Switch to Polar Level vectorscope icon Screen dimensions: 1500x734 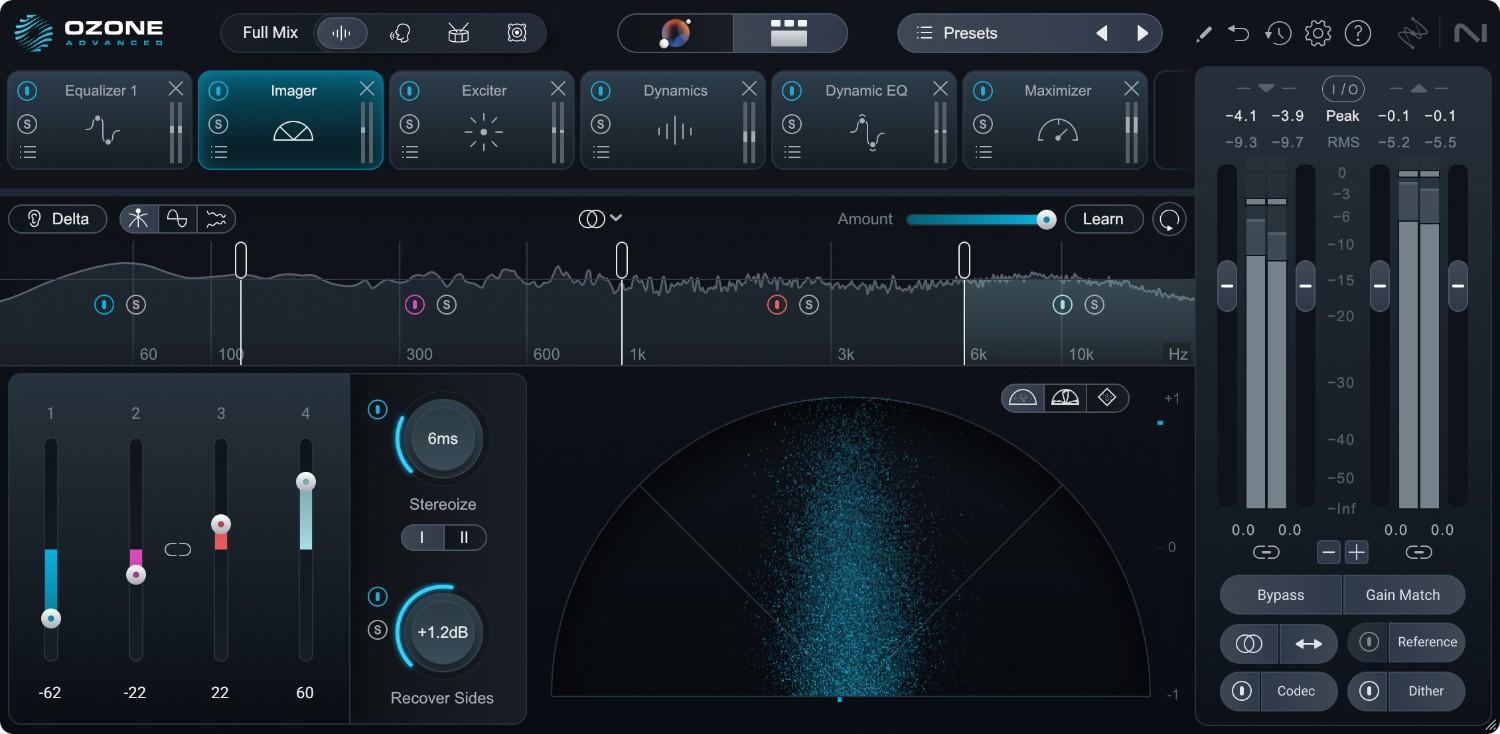coord(1065,398)
